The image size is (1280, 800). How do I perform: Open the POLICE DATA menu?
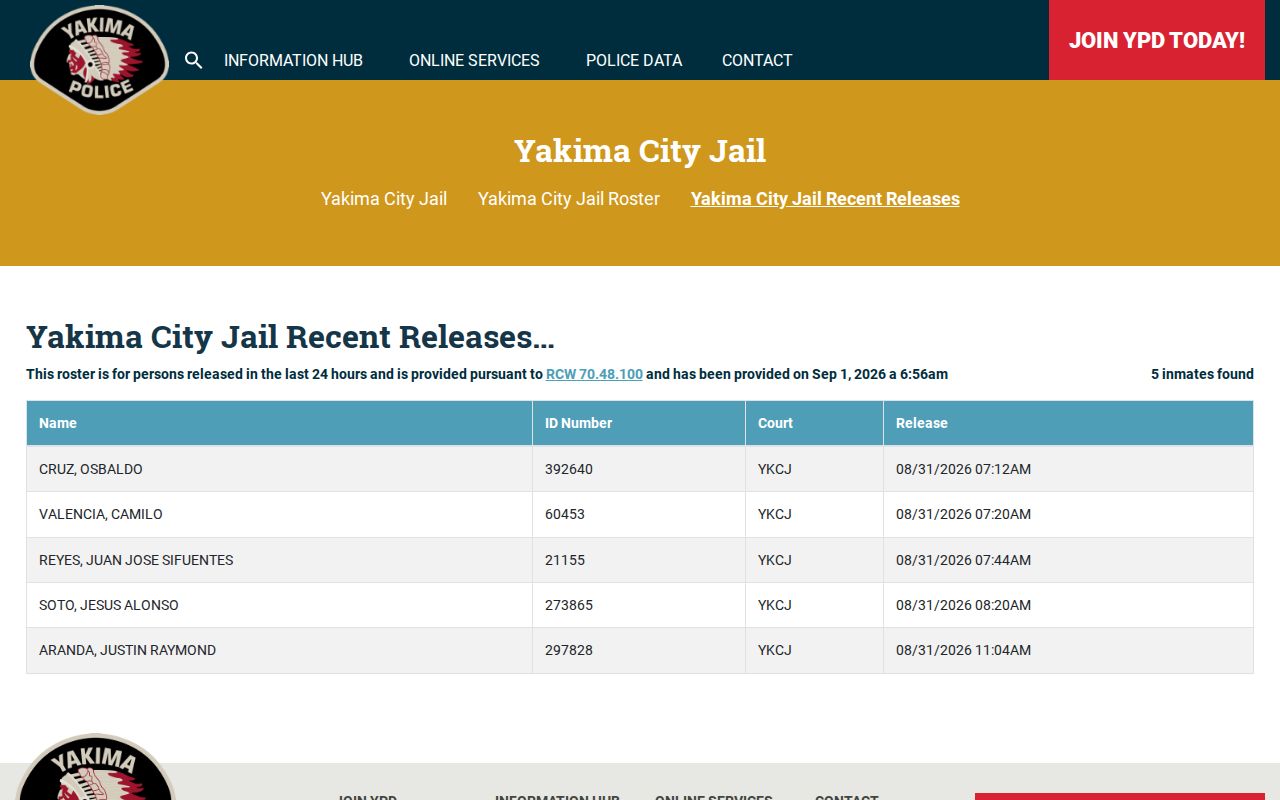tap(634, 60)
